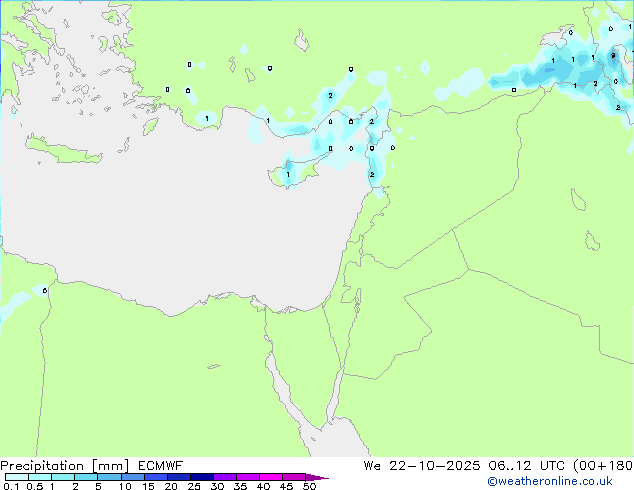This screenshot has height=490, width=634.
Task: Click the 20–25 mm legend color box
Action: tap(179, 477)
